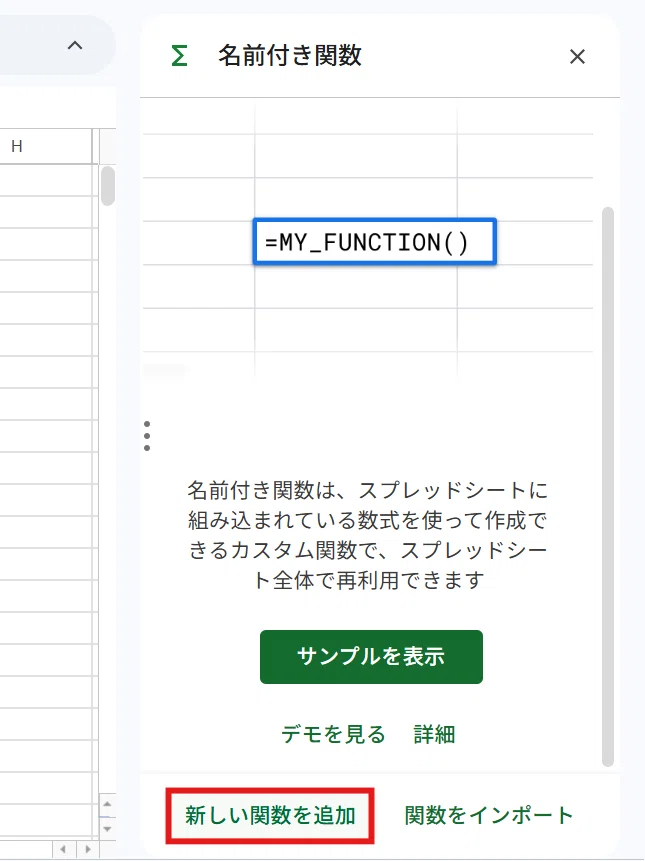Click the サンプルを表示 button
The image size is (645, 861).
(x=371, y=657)
